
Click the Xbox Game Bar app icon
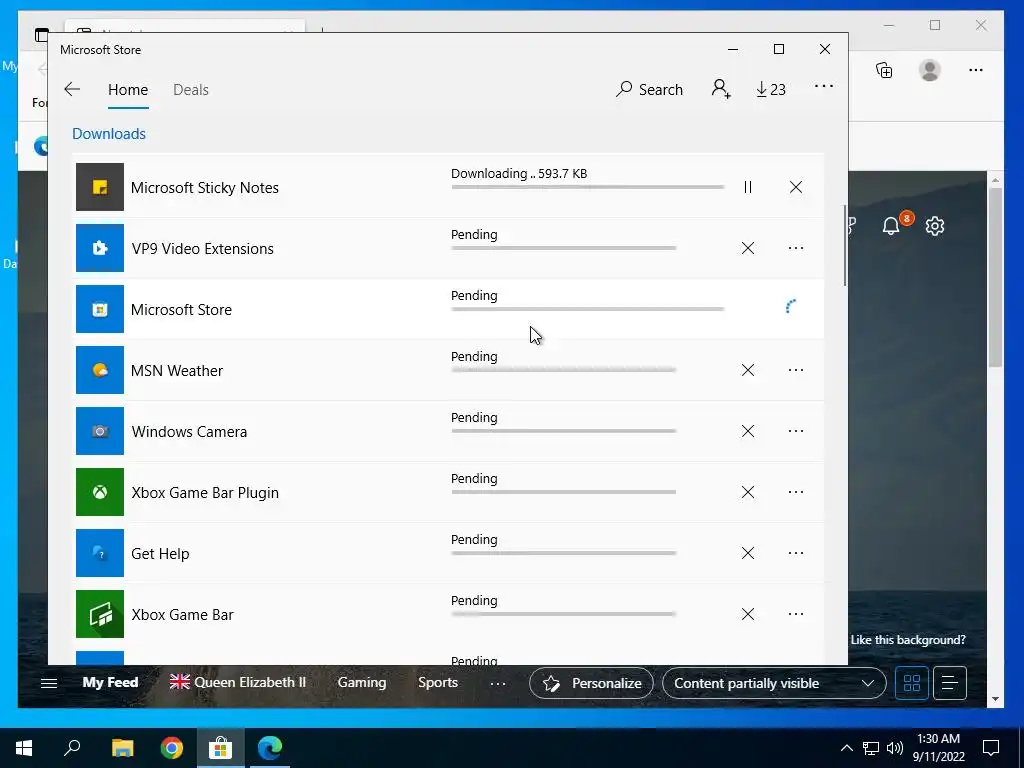coord(100,614)
